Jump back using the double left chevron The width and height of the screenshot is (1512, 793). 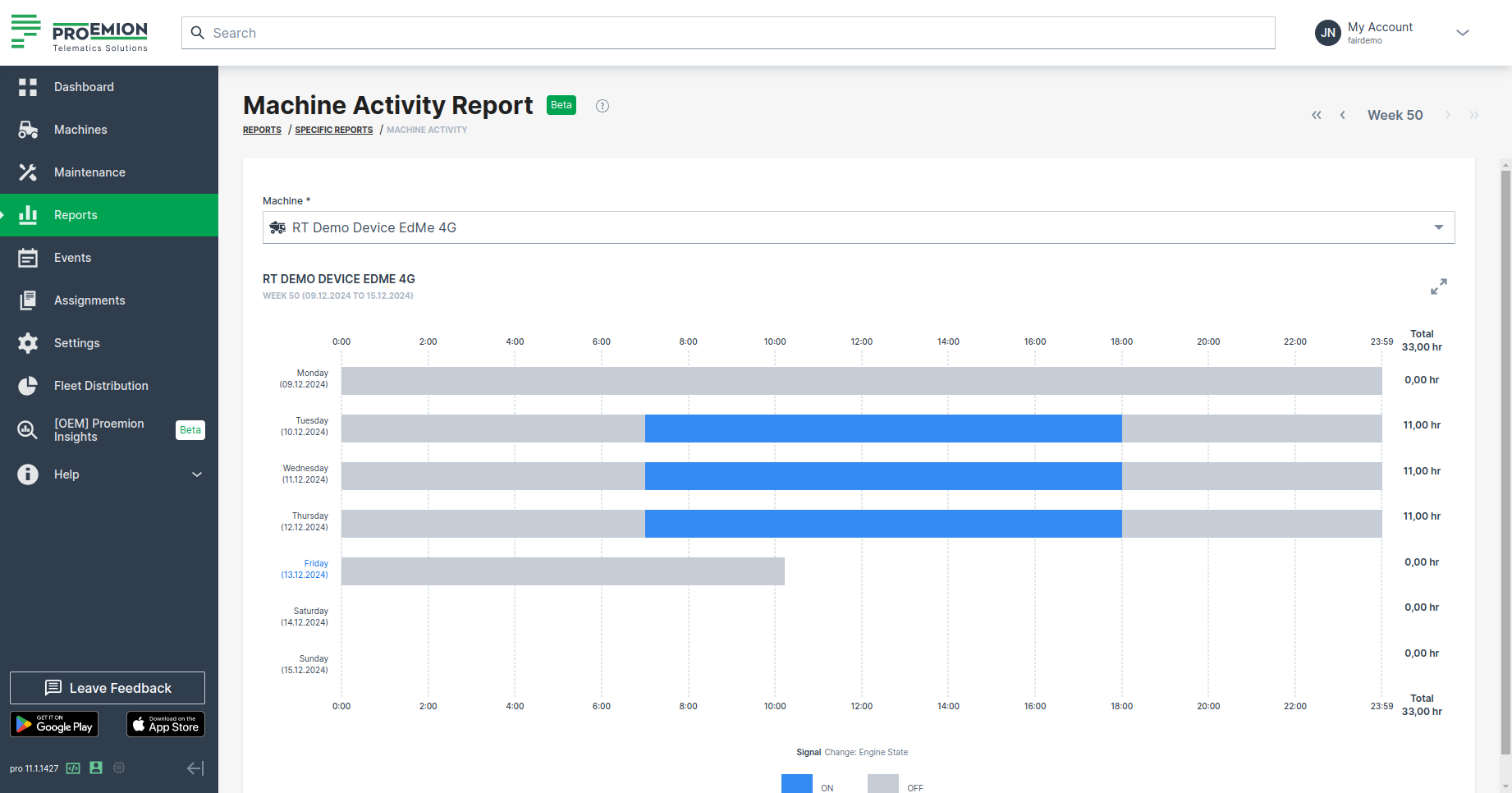pos(1317,115)
